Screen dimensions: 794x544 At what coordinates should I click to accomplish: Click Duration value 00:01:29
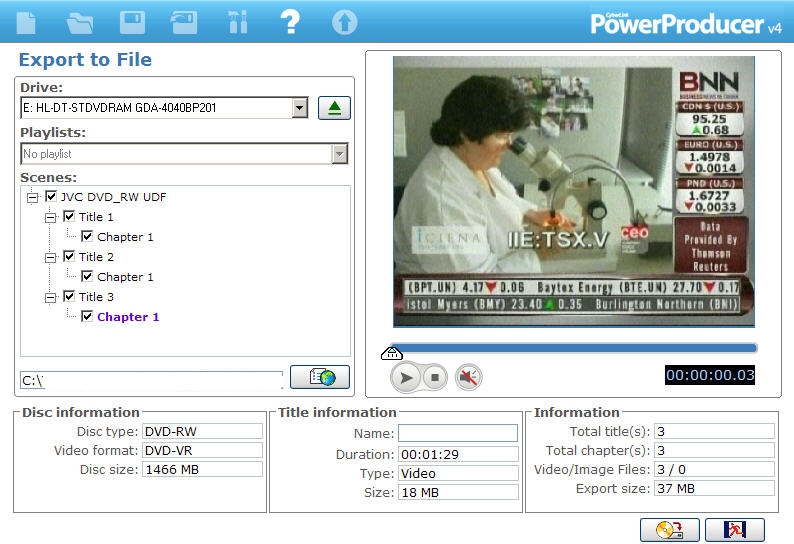[458, 454]
